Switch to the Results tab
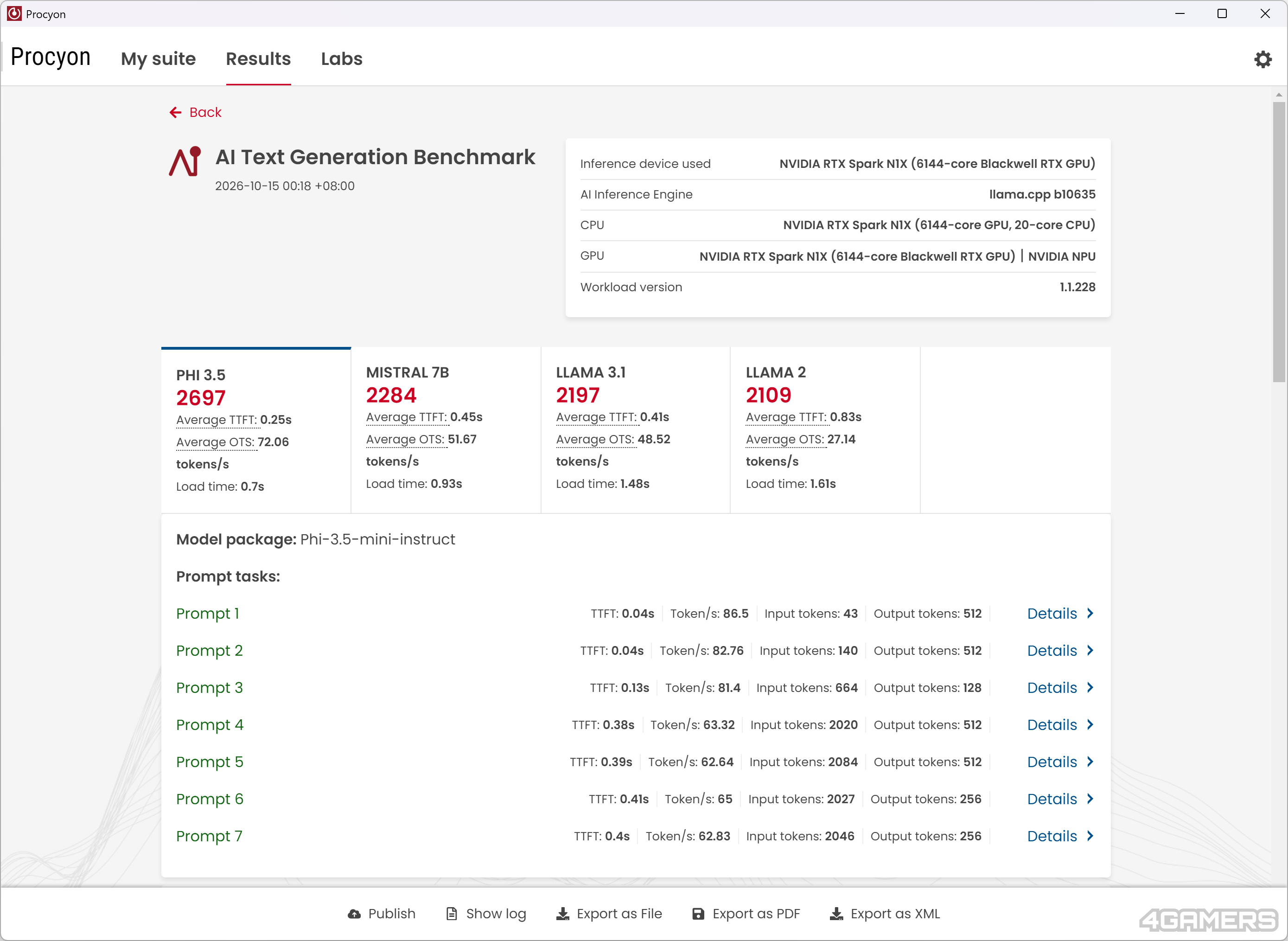 pyautogui.click(x=259, y=59)
